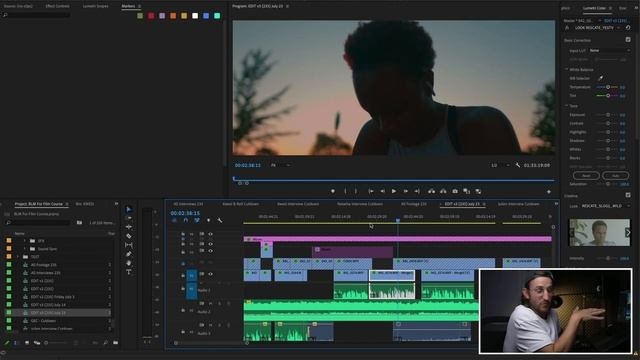The height and width of the screenshot is (360, 640).
Task: Open the Julien Interview Cutdown timeline tab
Action: pyautogui.click(x=518, y=204)
